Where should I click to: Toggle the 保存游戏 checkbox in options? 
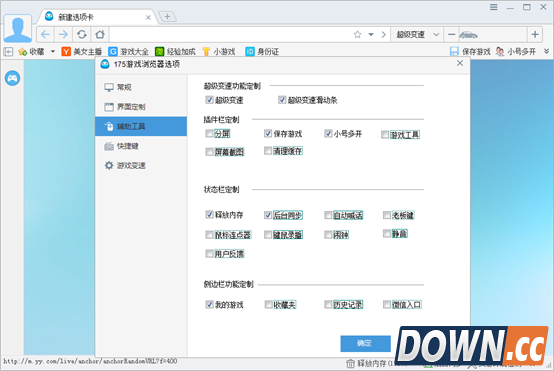268,134
